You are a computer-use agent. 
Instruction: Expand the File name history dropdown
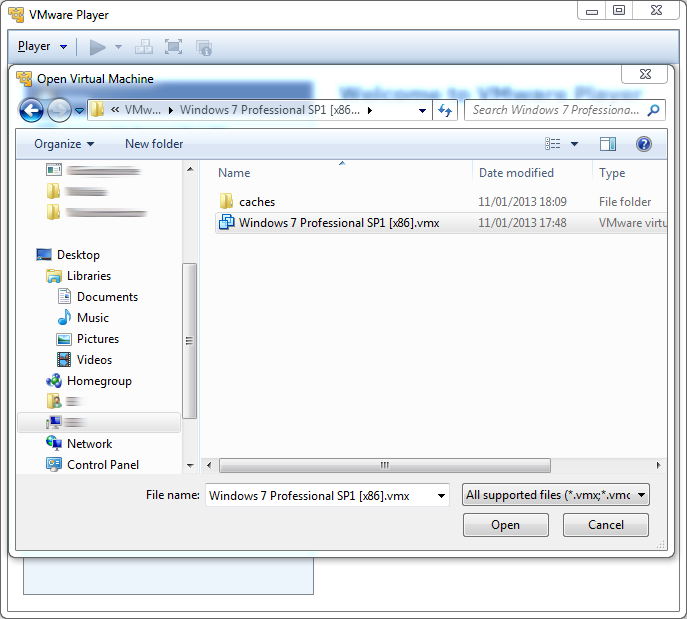441,495
